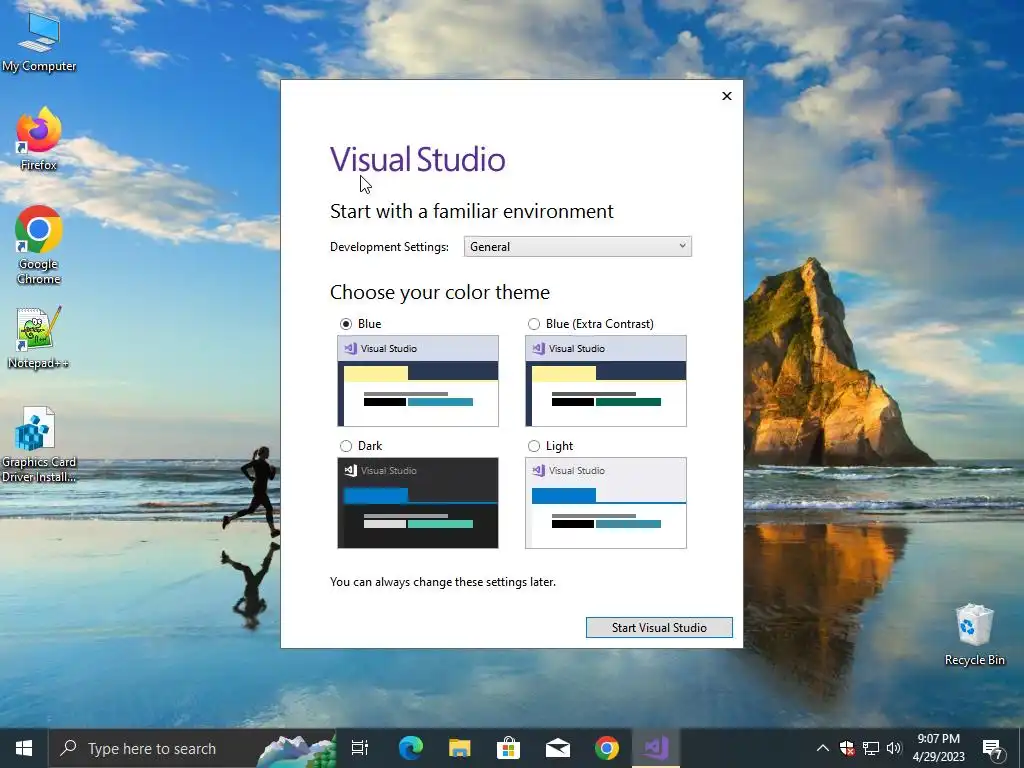This screenshot has width=1024, height=768.
Task: Open Task View in the taskbar
Action: [360, 748]
